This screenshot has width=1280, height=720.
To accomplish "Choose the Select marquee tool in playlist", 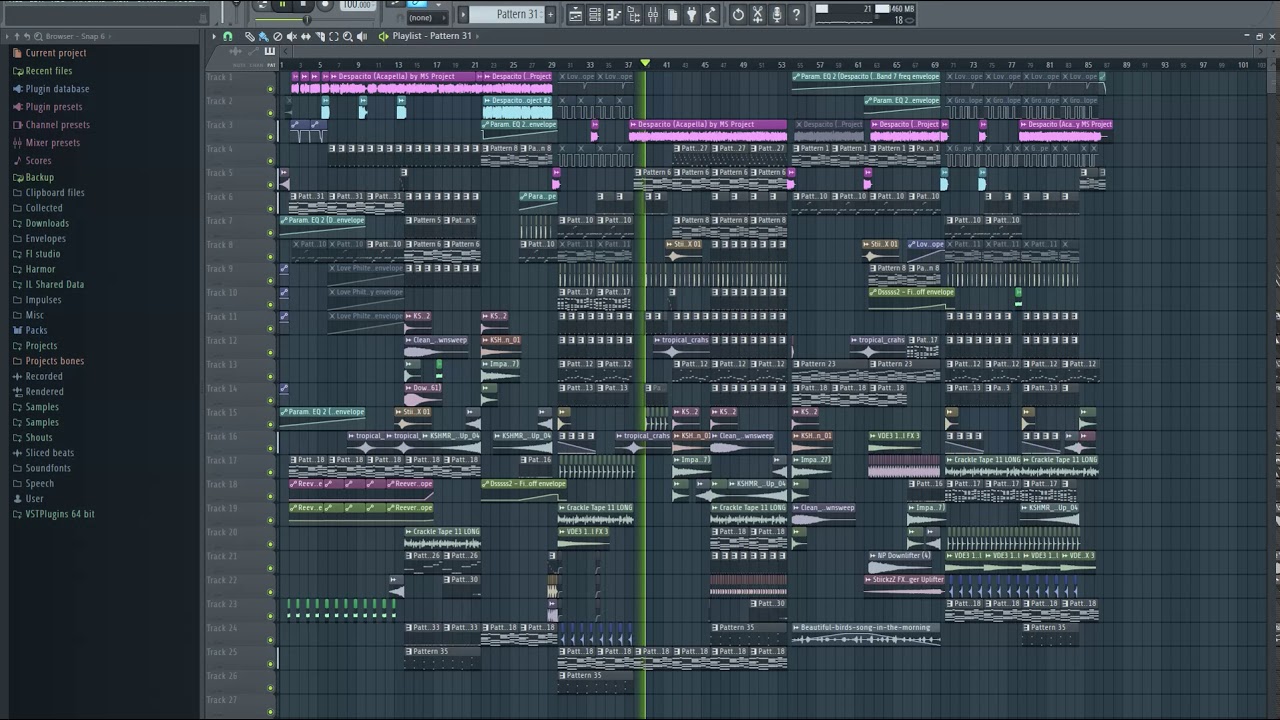I will [x=334, y=36].
